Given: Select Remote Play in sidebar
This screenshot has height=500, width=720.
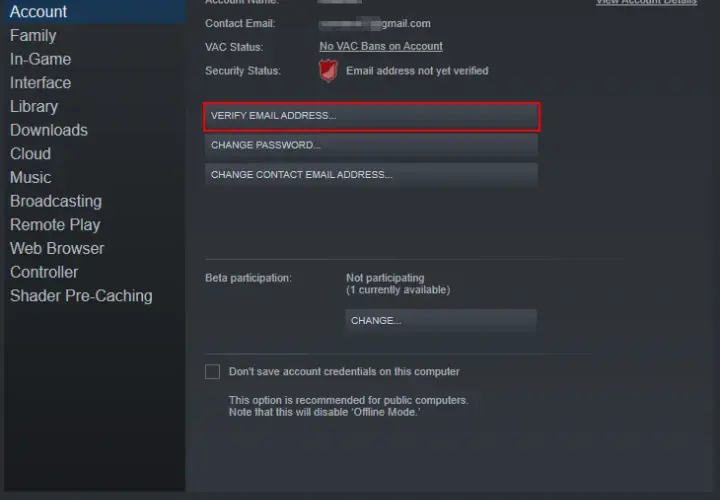Looking at the screenshot, I should point(55,225).
